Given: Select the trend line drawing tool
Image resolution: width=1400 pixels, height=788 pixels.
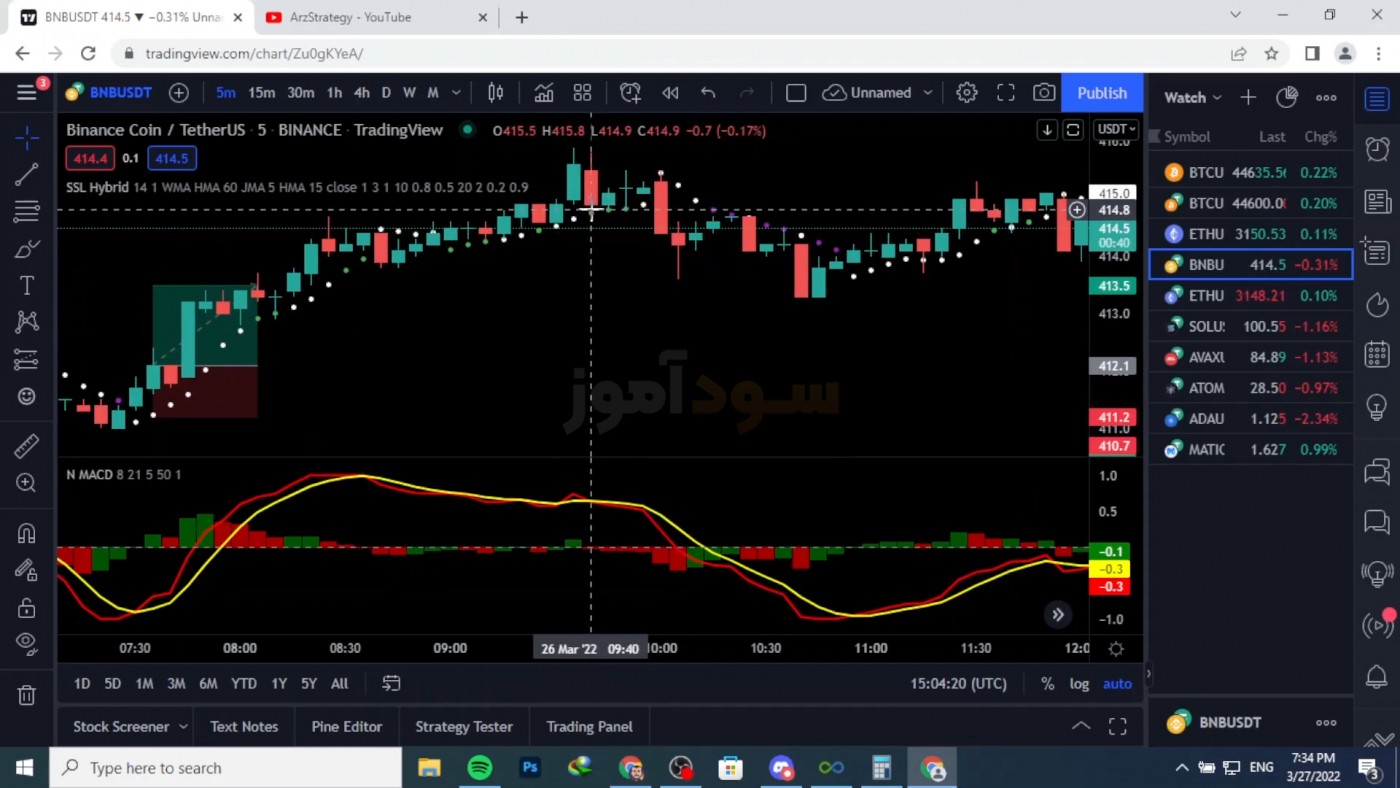Looking at the screenshot, I should 27,174.
